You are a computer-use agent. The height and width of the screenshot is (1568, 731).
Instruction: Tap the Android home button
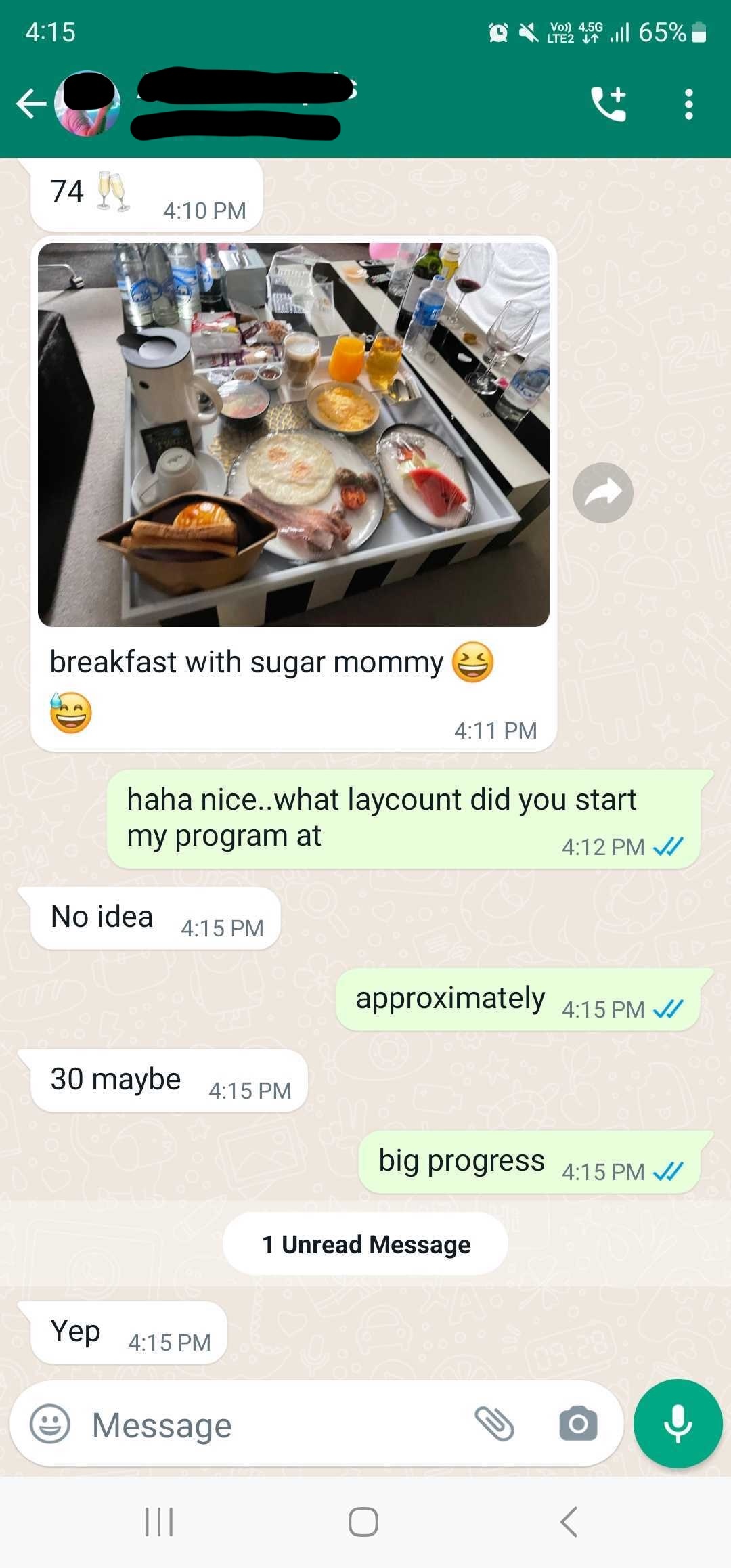click(363, 1522)
